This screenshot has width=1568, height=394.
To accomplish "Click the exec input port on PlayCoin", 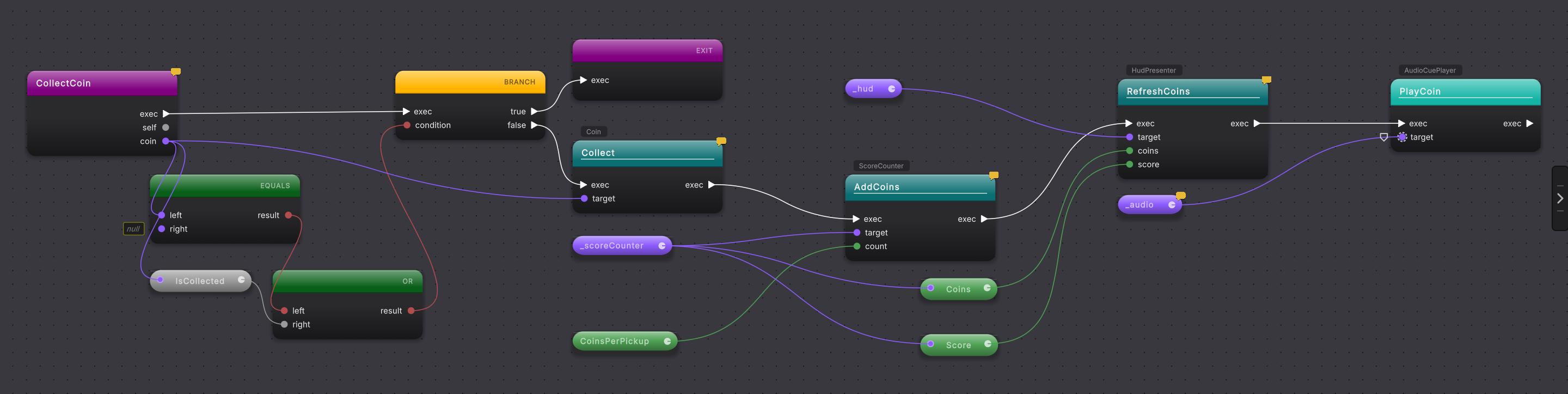I will (1401, 124).
